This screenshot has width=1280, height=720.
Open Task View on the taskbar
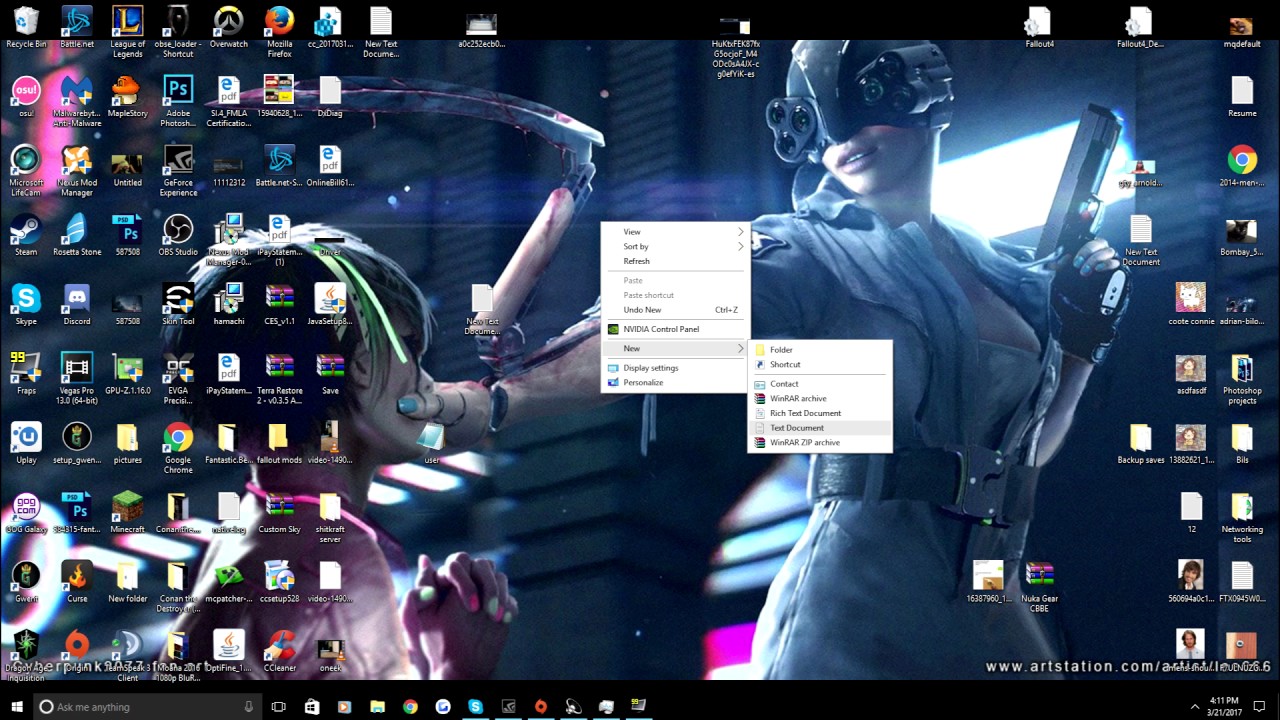pyautogui.click(x=279, y=707)
